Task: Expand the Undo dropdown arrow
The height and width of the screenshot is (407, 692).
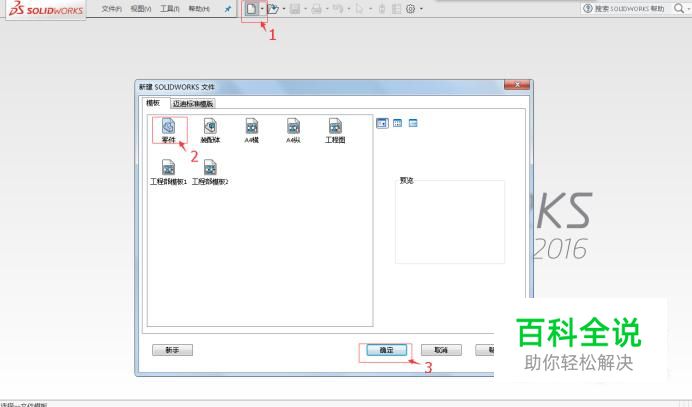Action: click(349, 9)
